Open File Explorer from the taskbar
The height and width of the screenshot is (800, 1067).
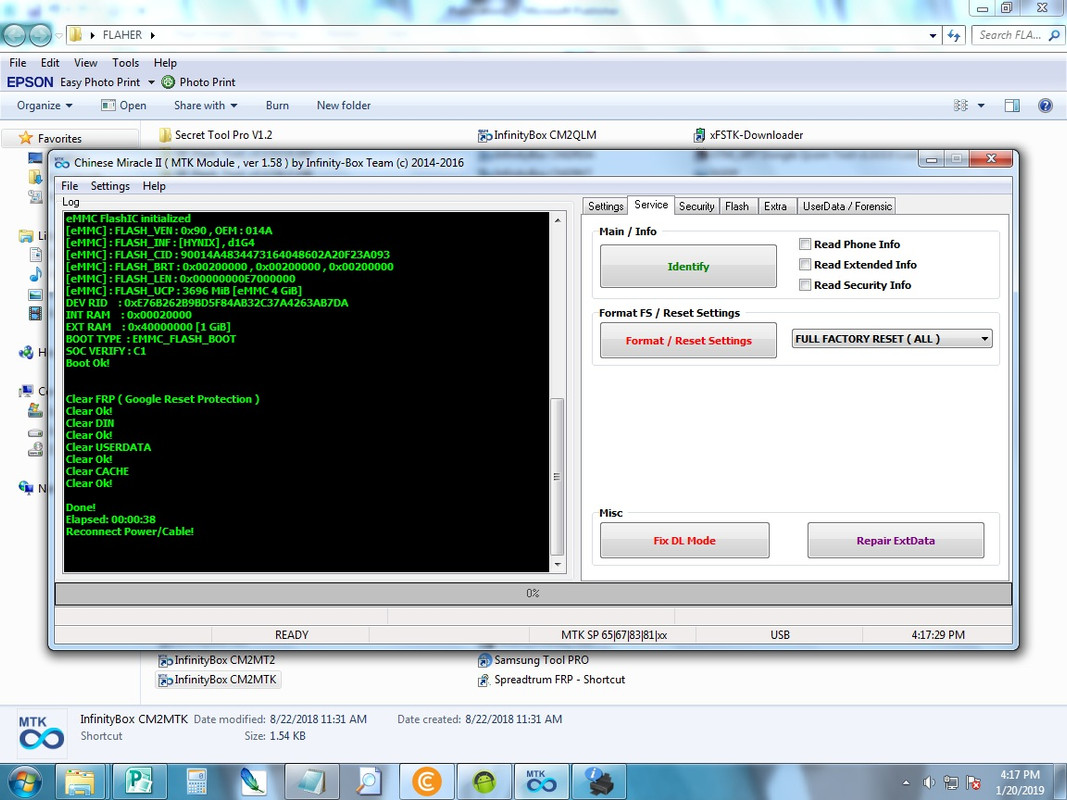[x=80, y=782]
